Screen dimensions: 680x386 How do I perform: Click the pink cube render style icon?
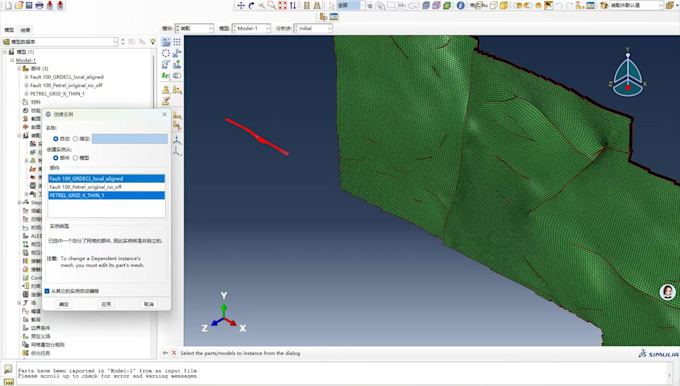[x=436, y=6]
